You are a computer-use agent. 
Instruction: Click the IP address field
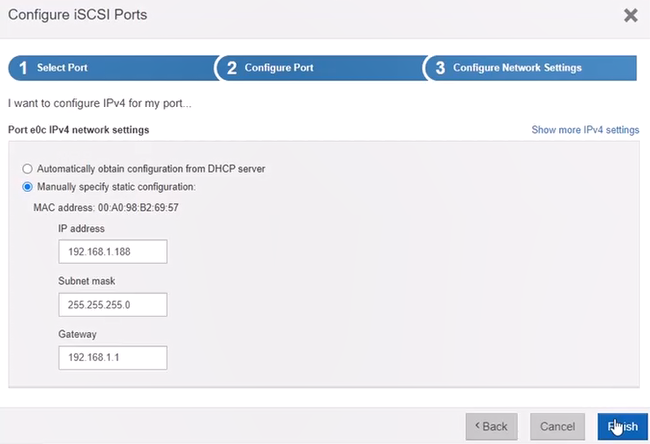(113, 251)
